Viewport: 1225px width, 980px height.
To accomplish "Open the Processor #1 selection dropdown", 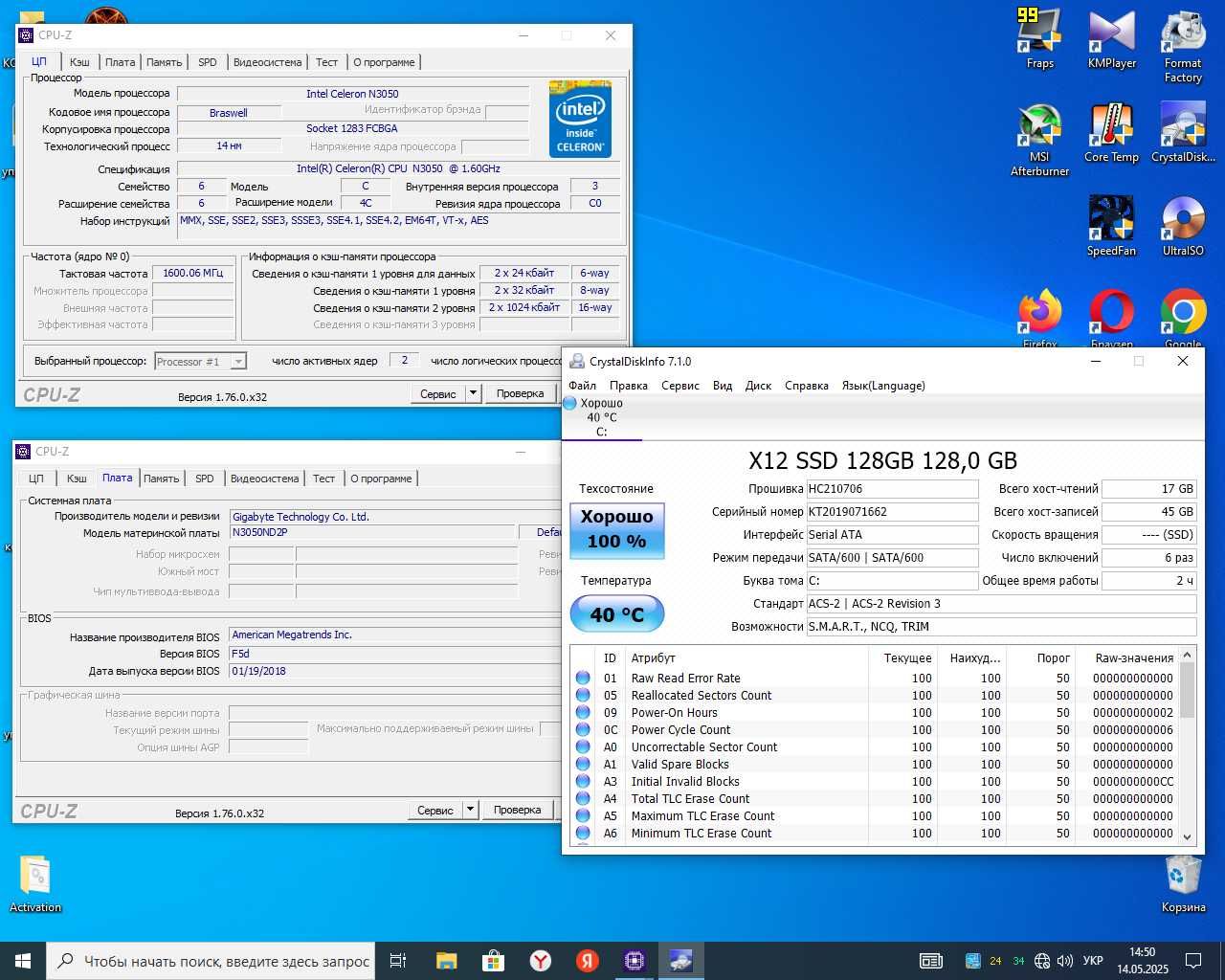I will [x=201, y=362].
